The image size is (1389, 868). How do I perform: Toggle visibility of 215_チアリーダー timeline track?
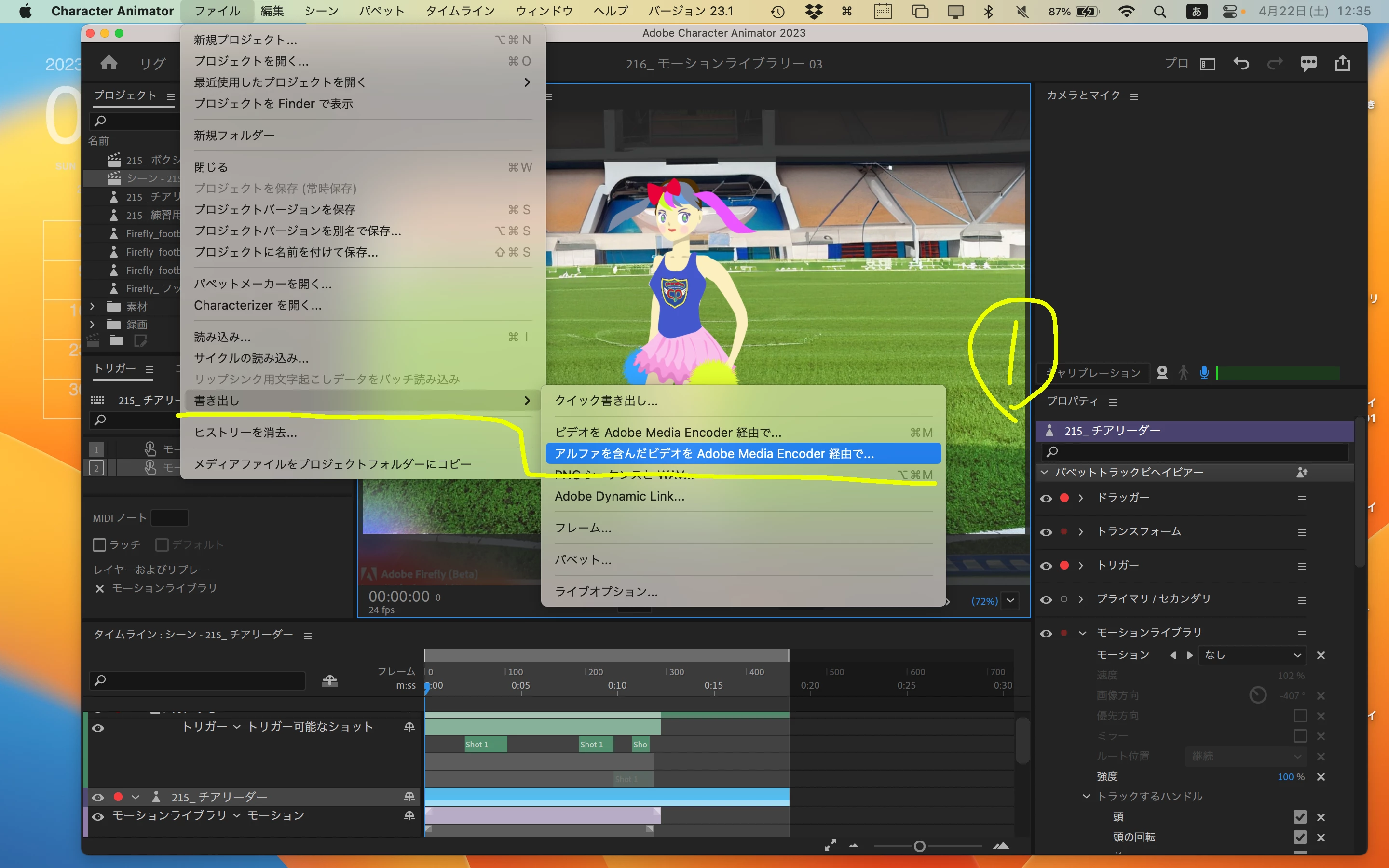97,798
